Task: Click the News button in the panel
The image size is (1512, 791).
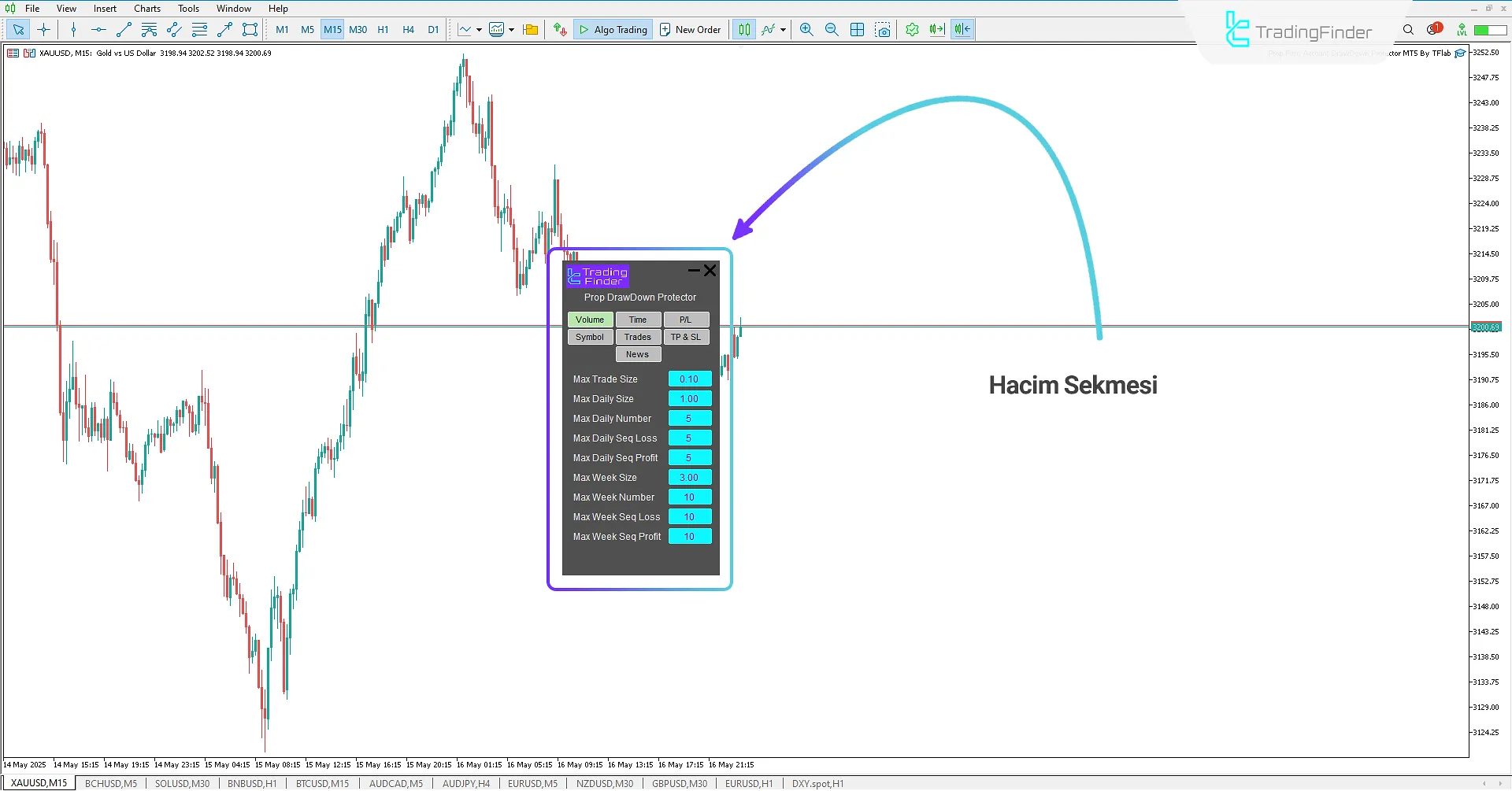Action: coord(638,353)
